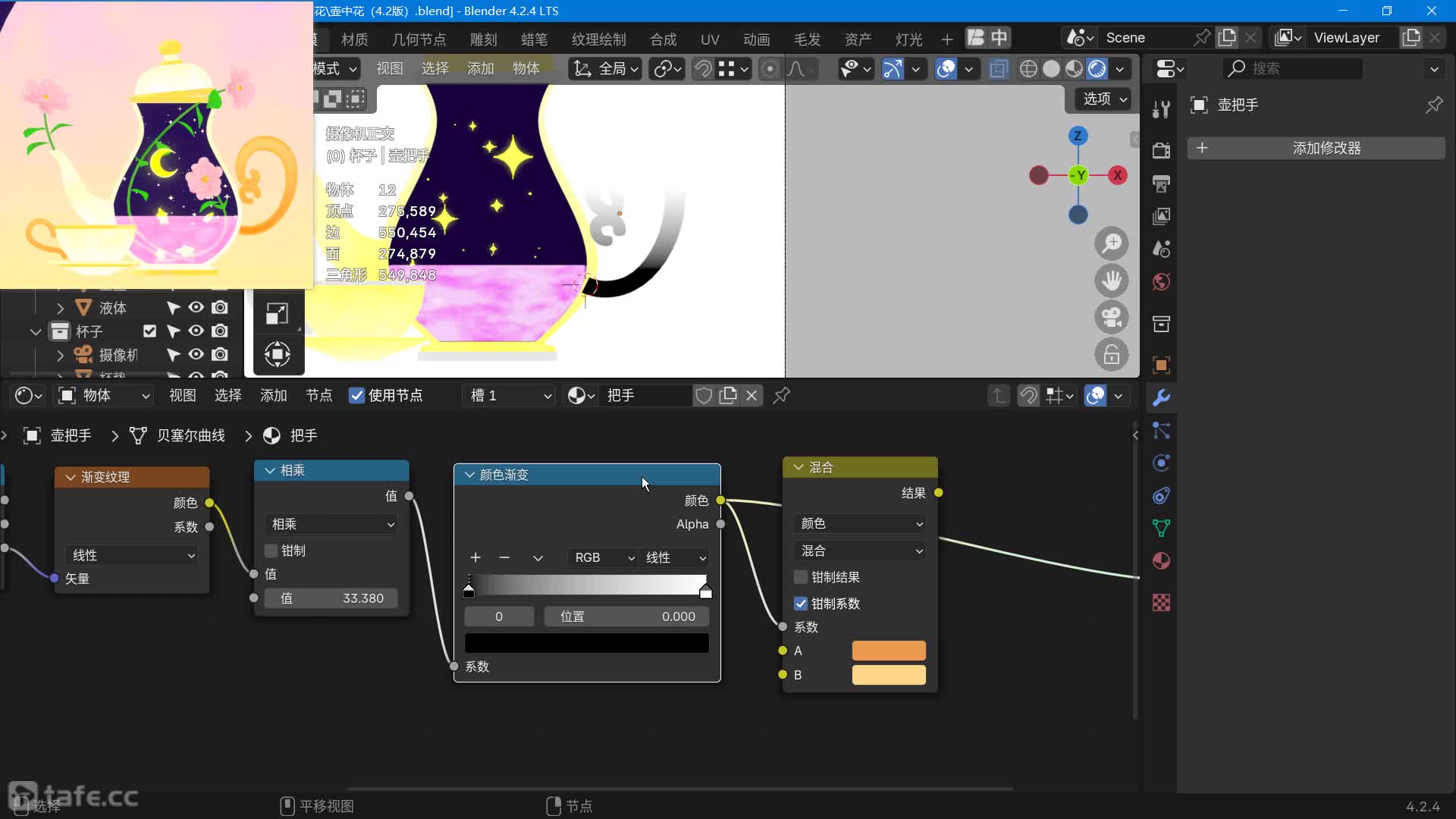Viewport: 1456px width, 819px height.
Task: Click the B color swatch in 混合 node
Action: 889,675
